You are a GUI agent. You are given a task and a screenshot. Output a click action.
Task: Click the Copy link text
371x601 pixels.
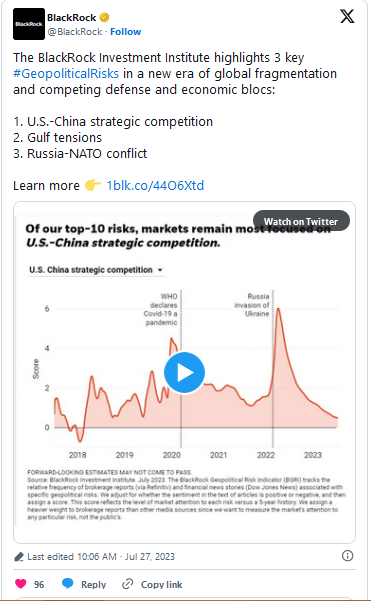[x=162, y=585]
